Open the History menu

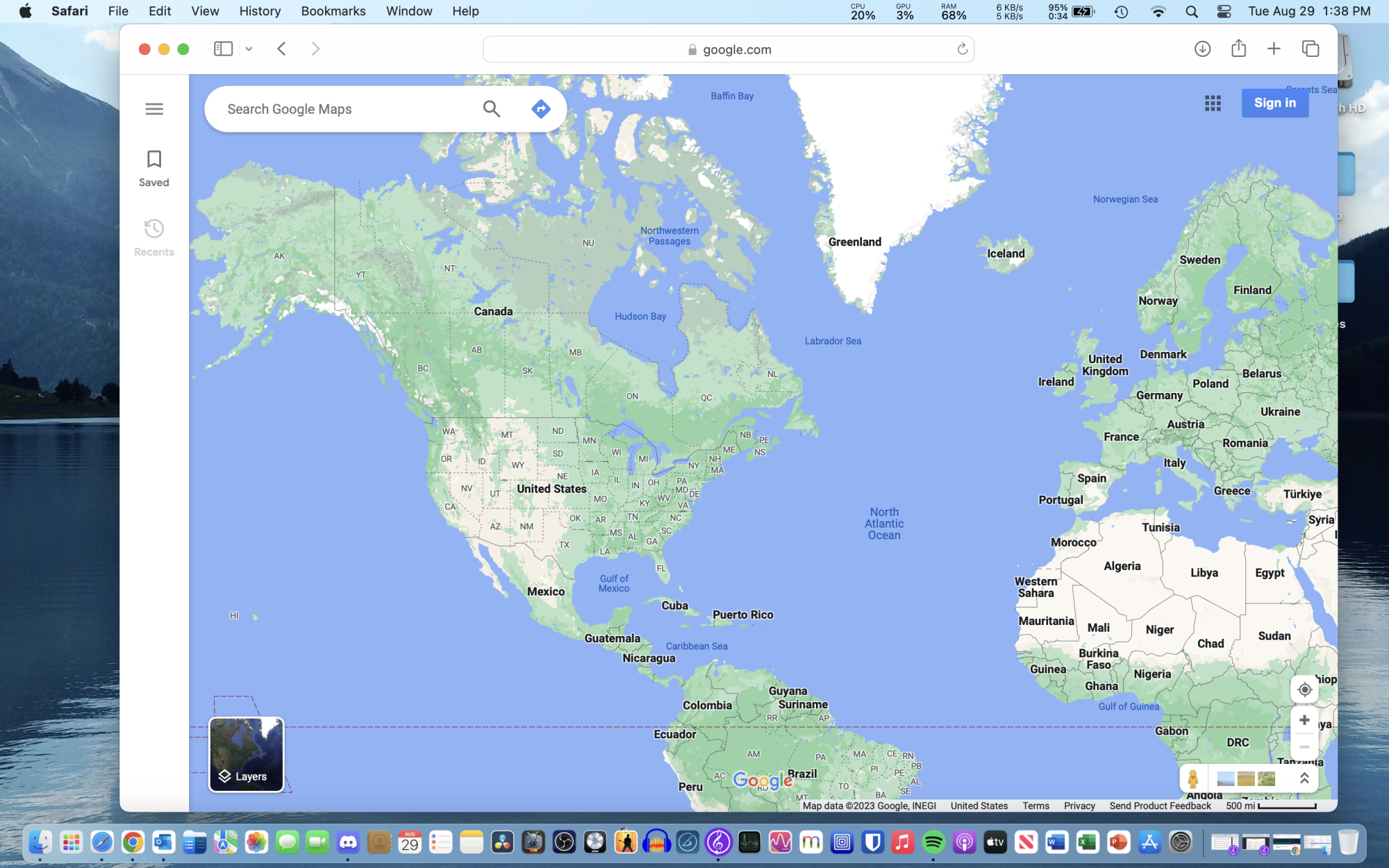click(x=260, y=11)
